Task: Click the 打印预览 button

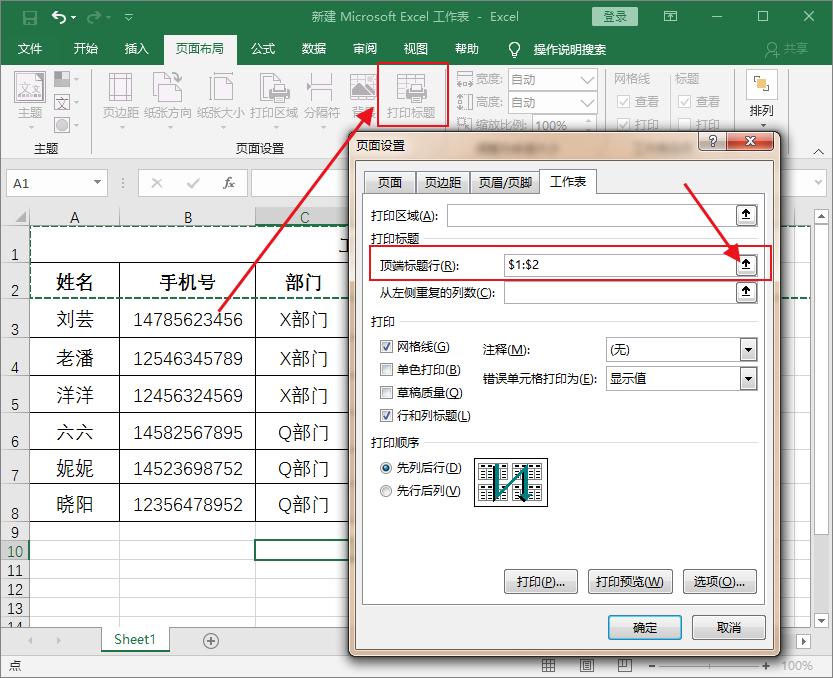Action: [630, 581]
